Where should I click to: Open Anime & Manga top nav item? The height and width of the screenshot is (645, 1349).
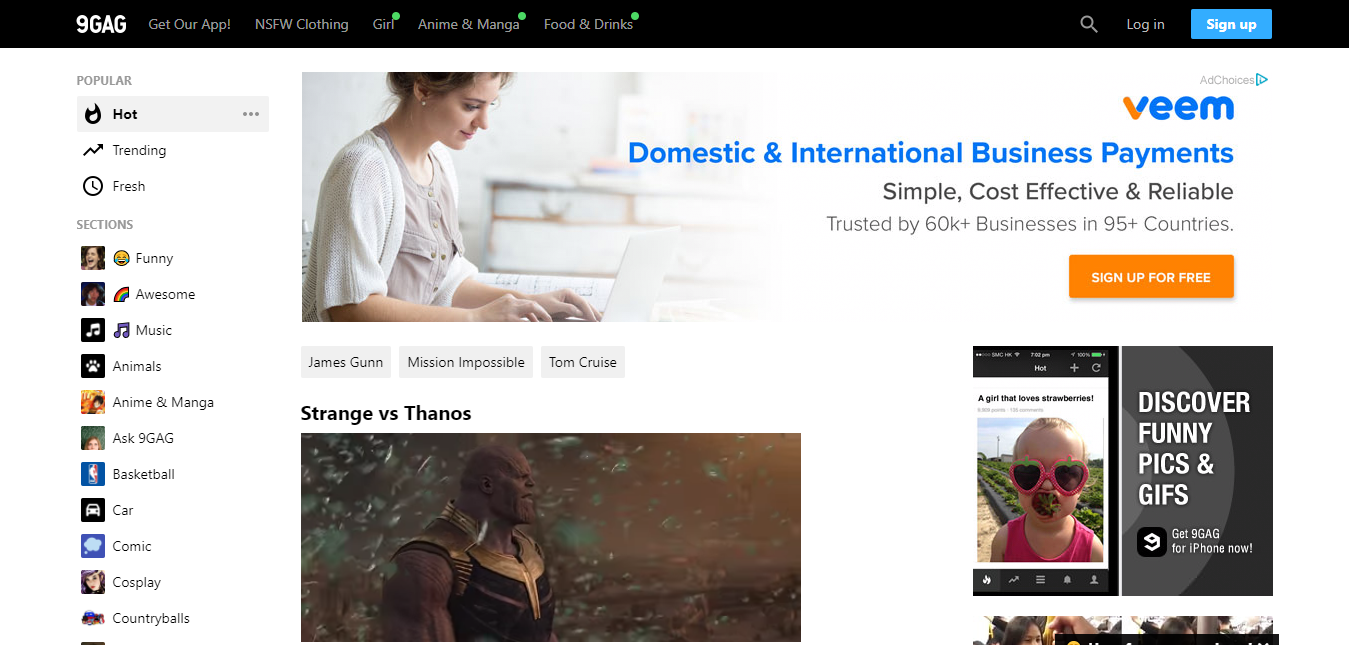coord(469,24)
